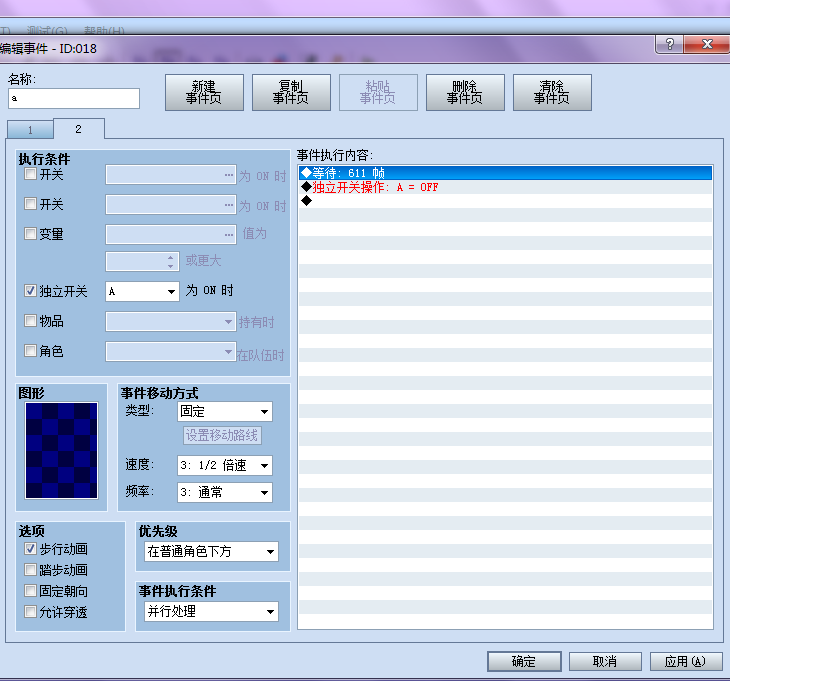Open the 优先级 dropdown
819x681 pixels.
pos(211,551)
